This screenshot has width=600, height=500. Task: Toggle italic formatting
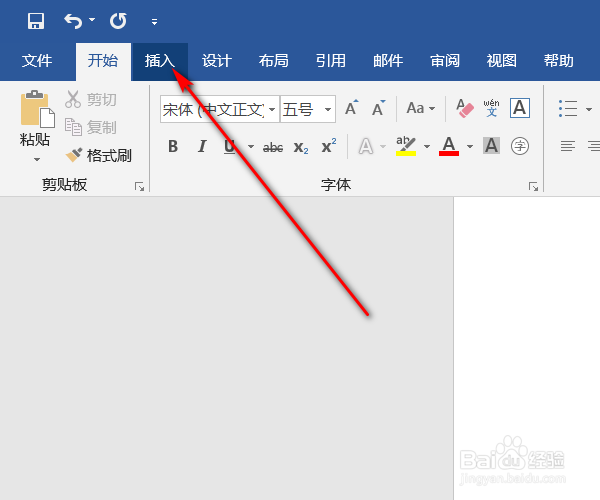coord(202,146)
